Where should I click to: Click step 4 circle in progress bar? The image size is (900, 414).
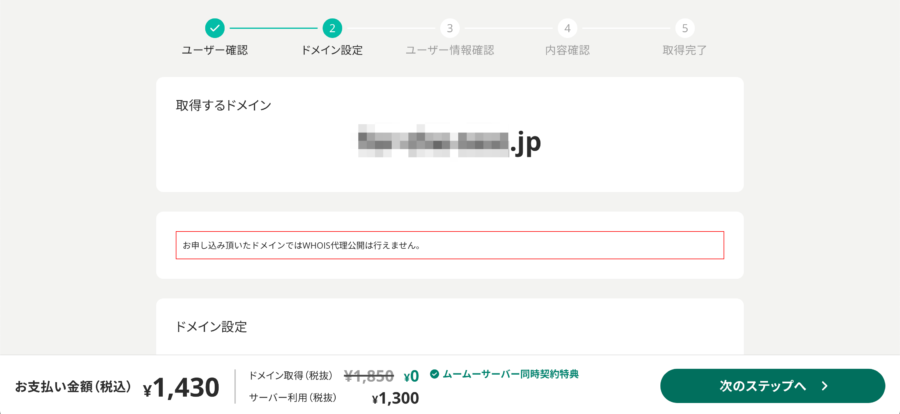[x=567, y=28]
